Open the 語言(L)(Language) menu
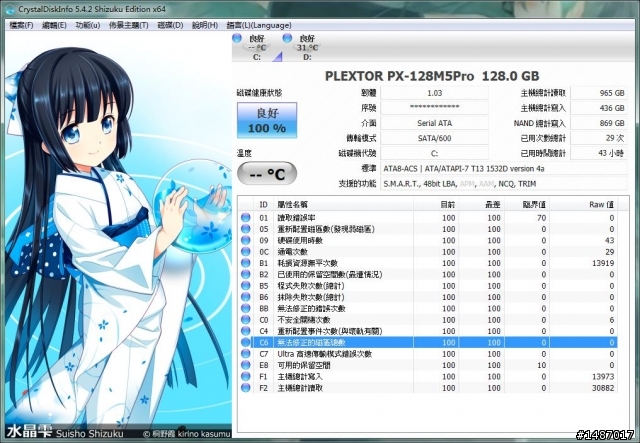 (x=259, y=25)
